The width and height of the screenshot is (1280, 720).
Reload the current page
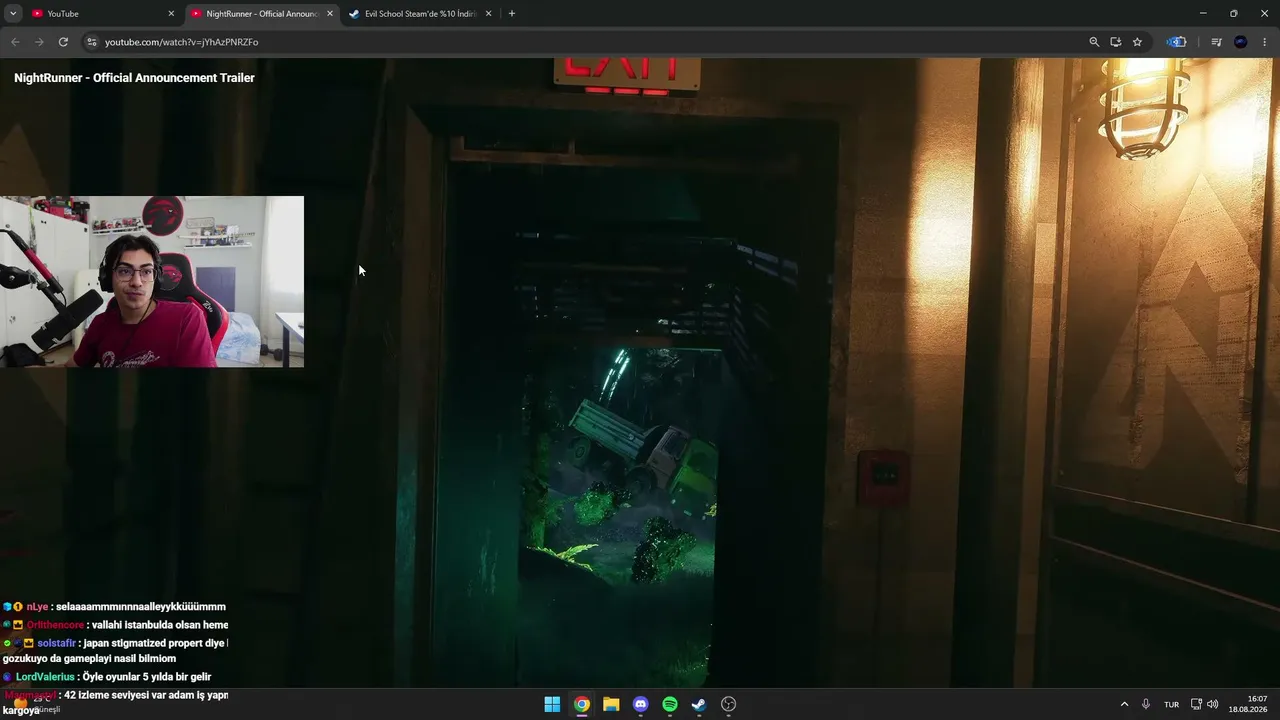(63, 42)
